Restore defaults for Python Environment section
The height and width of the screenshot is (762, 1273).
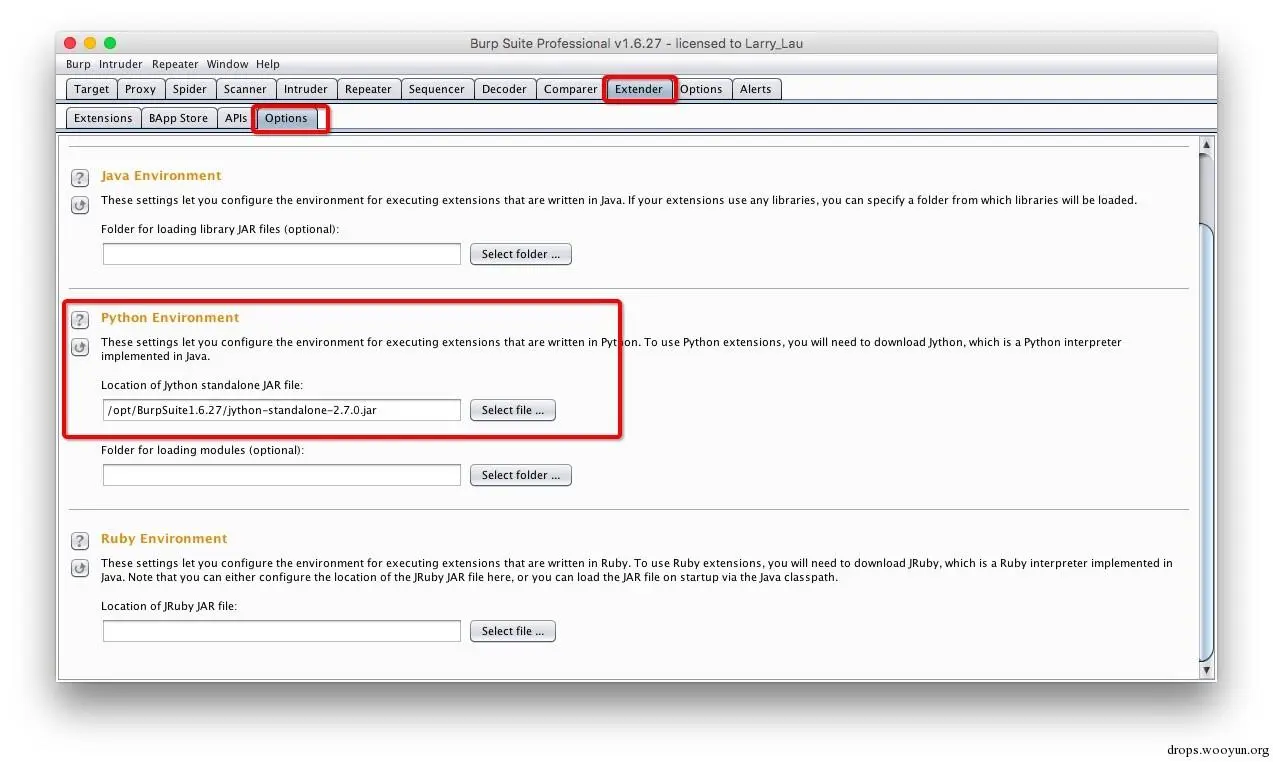click(x=80, y=347)
